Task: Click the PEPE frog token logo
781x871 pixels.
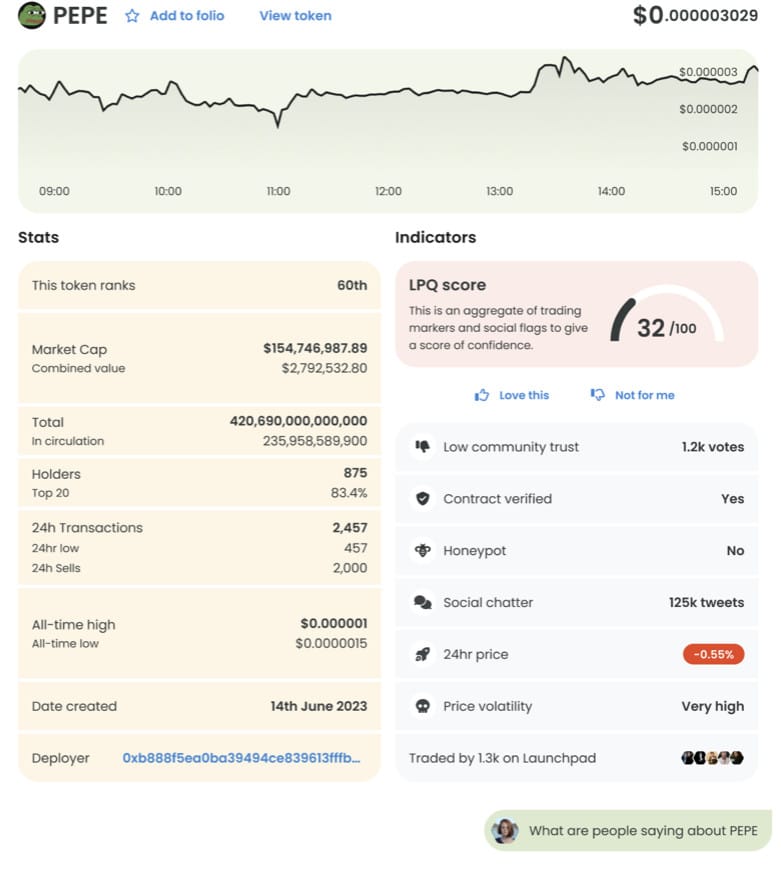Action: (x=32, y=15)
